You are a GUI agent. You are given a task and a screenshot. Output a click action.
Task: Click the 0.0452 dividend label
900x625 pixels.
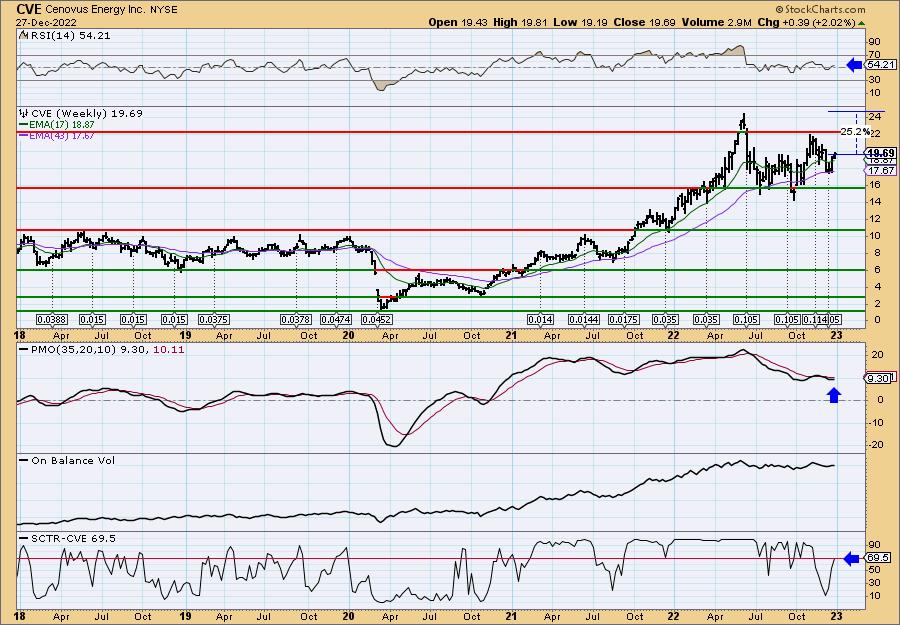click(x=377, y=319)
